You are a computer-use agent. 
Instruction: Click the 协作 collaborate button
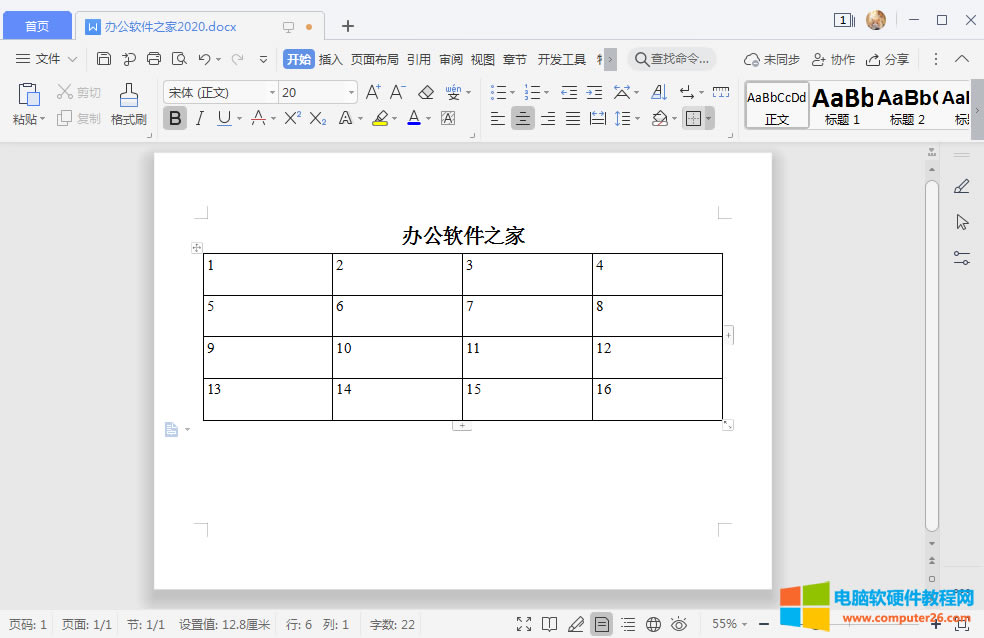[833, 59]
